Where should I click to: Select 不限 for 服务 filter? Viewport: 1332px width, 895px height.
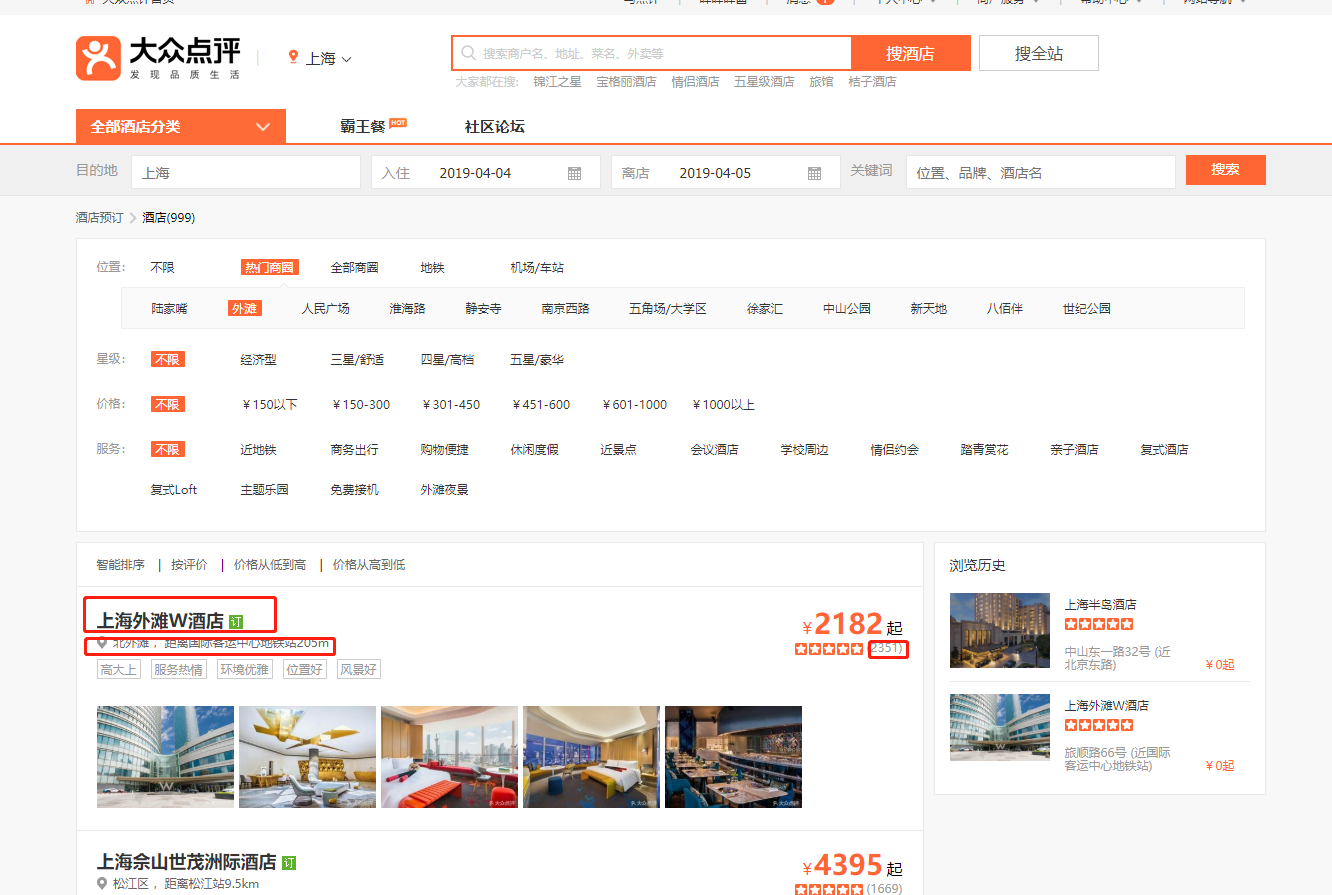coord(167,449)
